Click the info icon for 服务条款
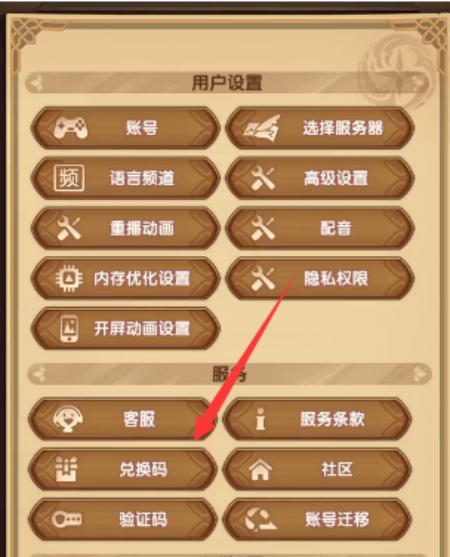This screenshot has width=450, height=557. (x=261, y=419)
